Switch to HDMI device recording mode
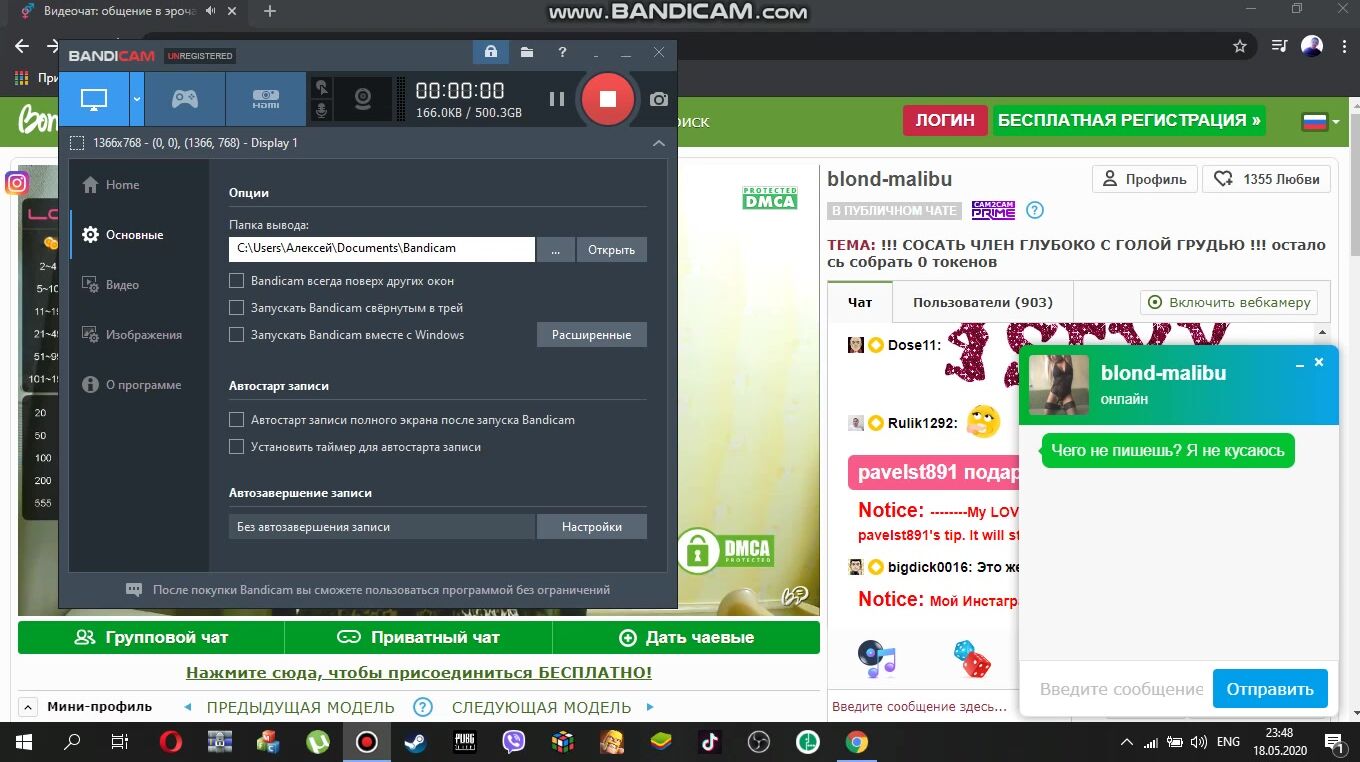This screenshot has height=762, width=1360. pos(265,99)
